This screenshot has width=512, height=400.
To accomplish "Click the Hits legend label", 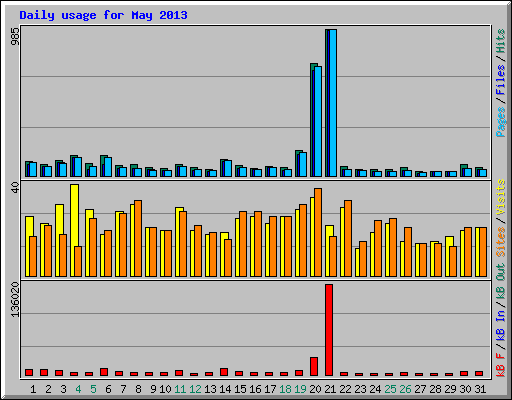I will tap(501, 41).
